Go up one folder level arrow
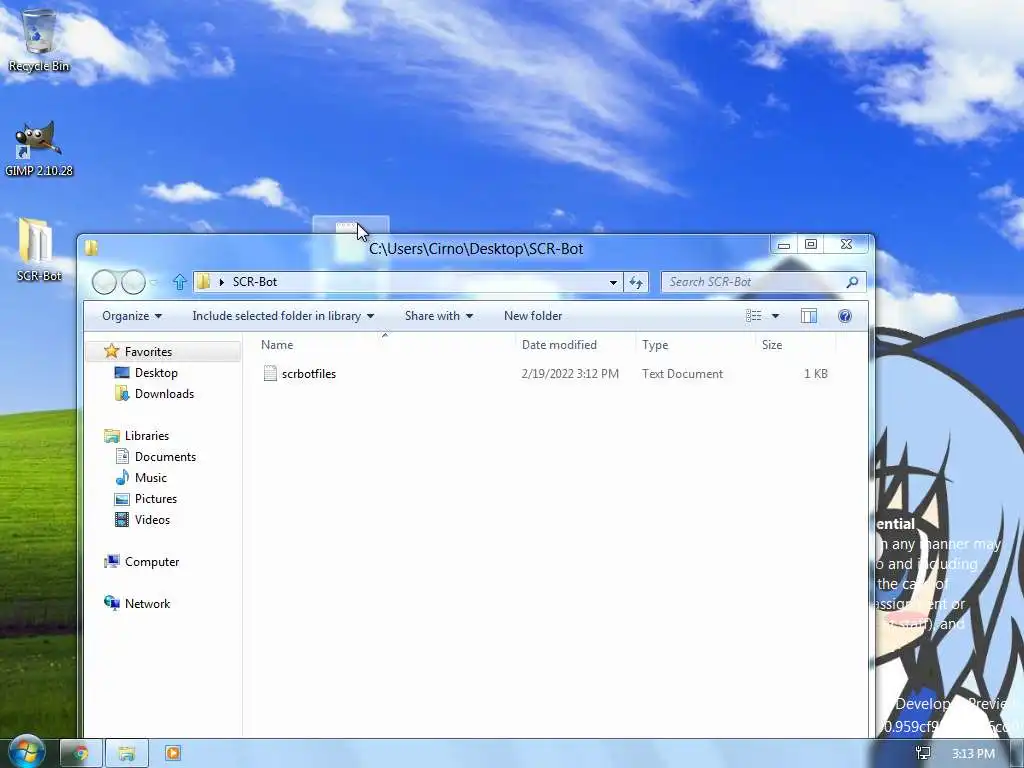 click(180, 282)
